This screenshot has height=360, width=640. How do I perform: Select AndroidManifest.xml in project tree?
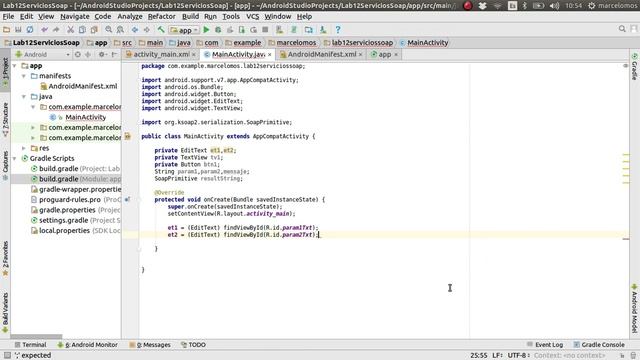(x=79, y=86)
